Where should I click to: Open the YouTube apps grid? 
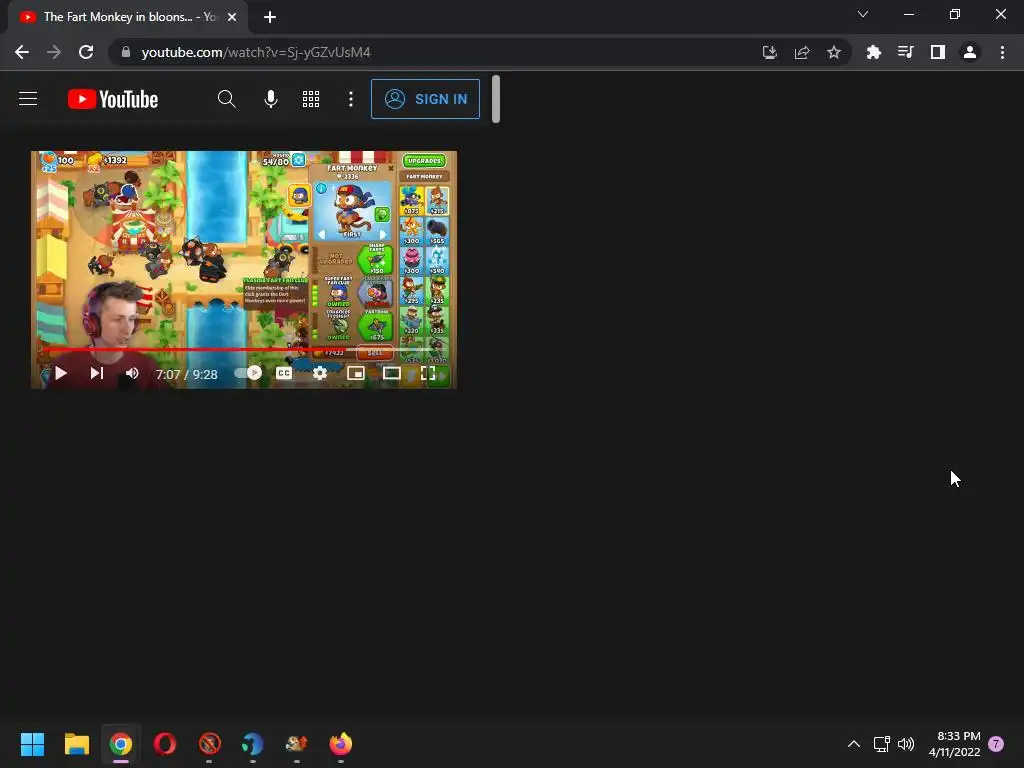pos(311,99)
